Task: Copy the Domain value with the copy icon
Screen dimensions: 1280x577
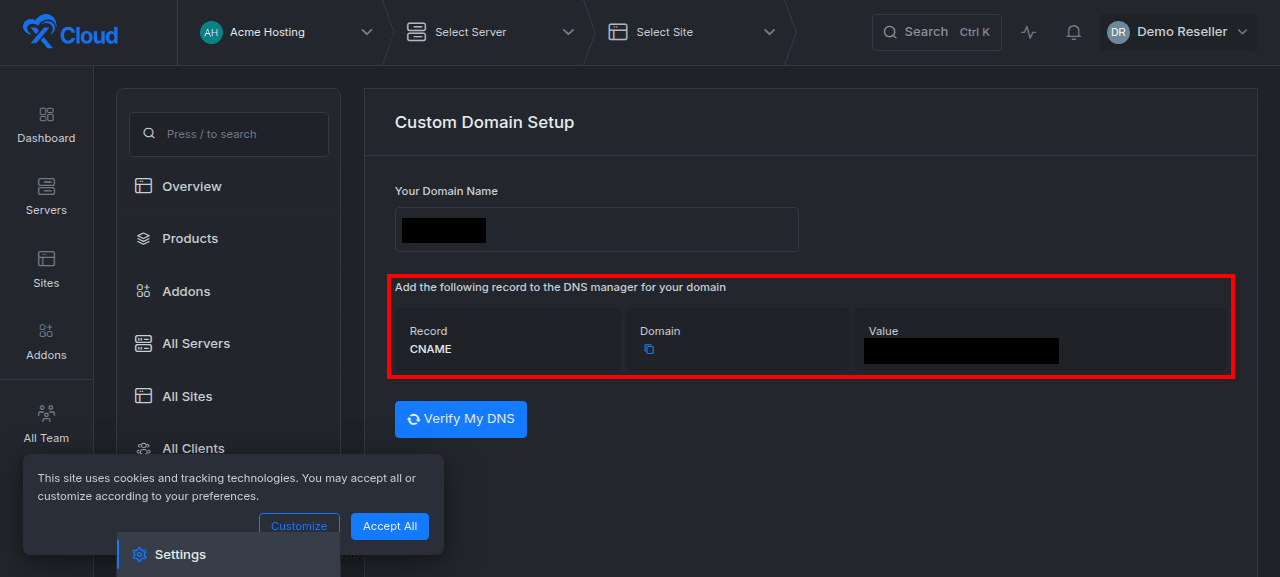Action: (x=649, y=349)
